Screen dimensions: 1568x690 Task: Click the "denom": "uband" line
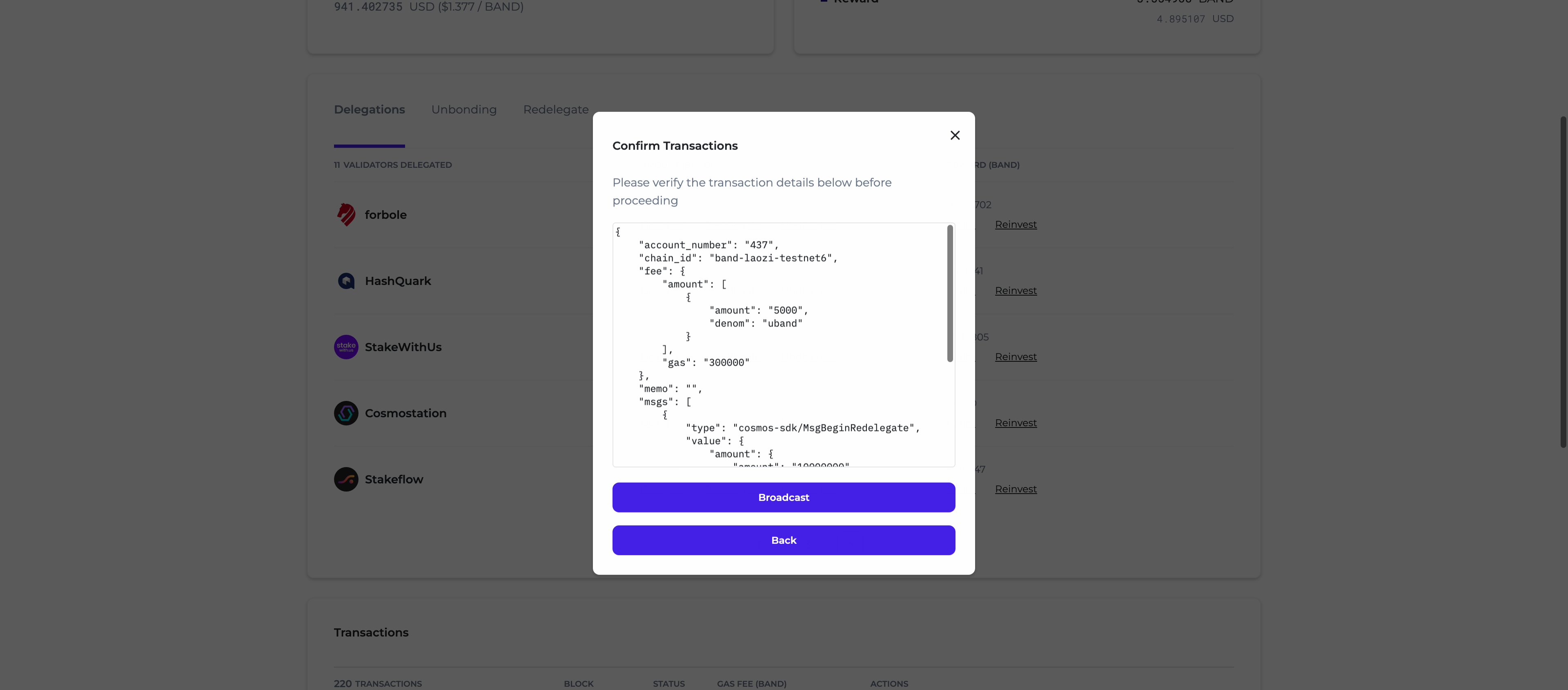755,323
